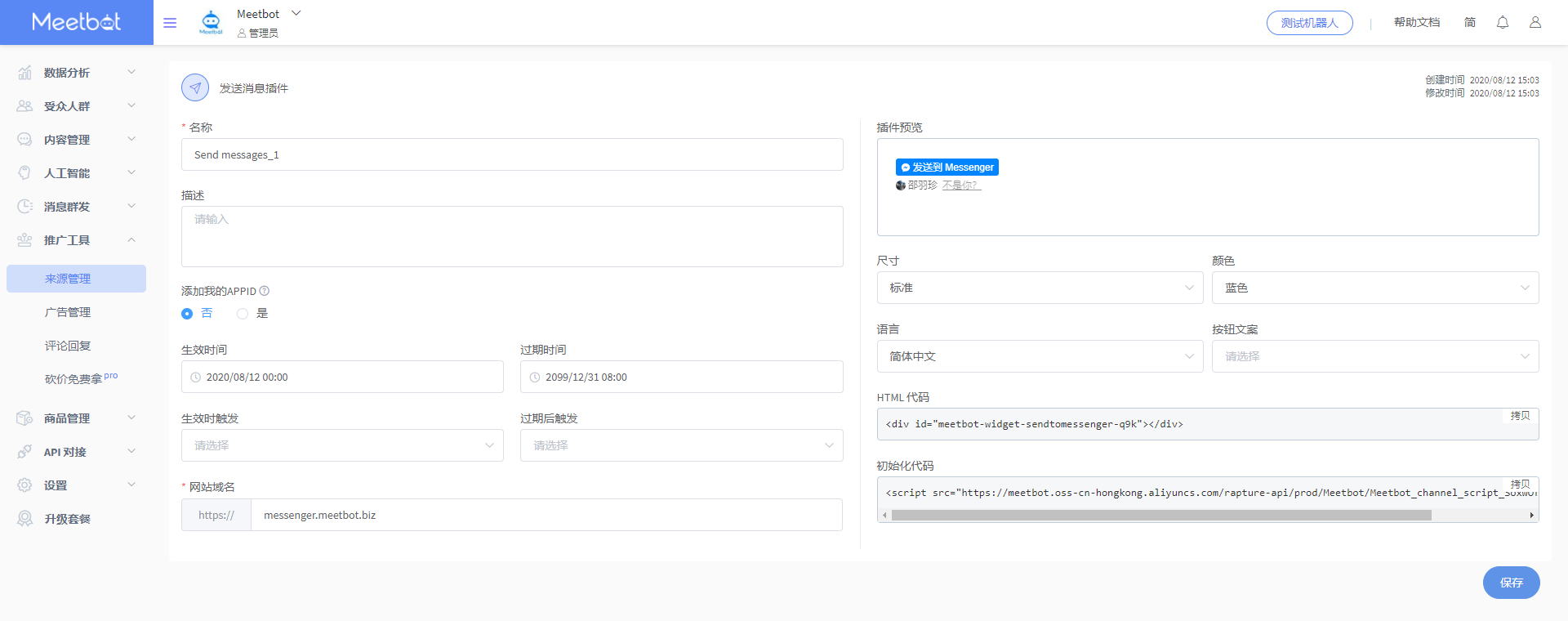Open the user profile icon
The image size is (1568, 621).
click(1535, 22)
